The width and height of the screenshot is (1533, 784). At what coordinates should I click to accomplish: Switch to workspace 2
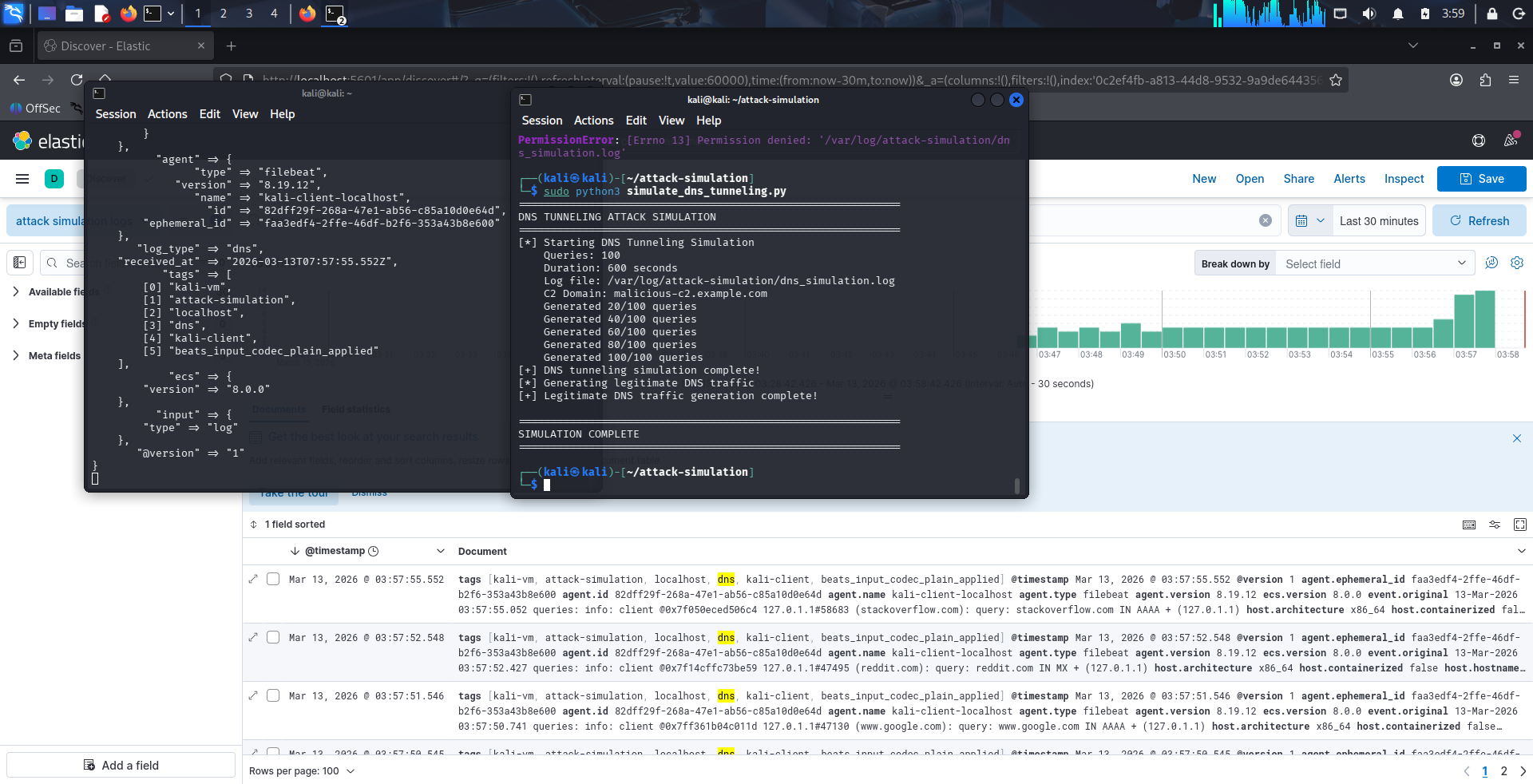coord(224,13)
